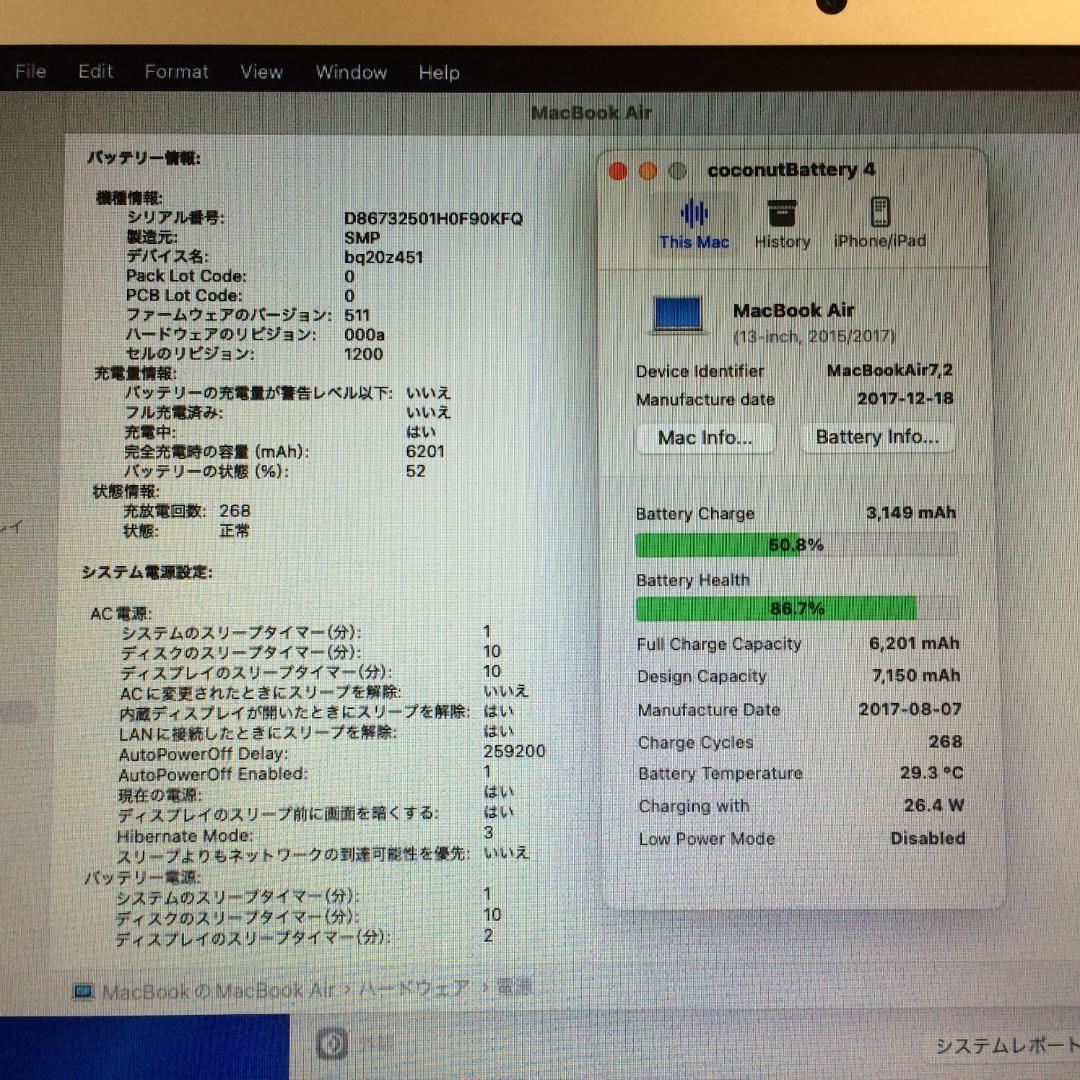Click the Battery Health bar showing 86.7%
This screenshot has height=1080, width=1080.
tap(795, 608)
